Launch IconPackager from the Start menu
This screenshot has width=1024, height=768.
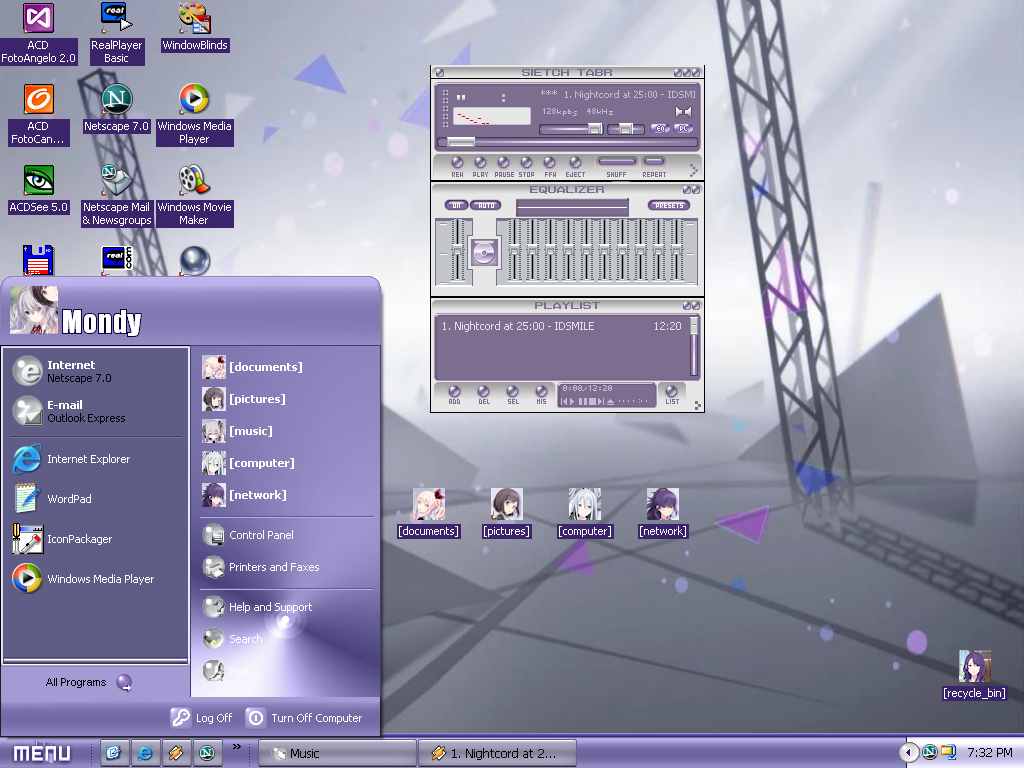79,539
